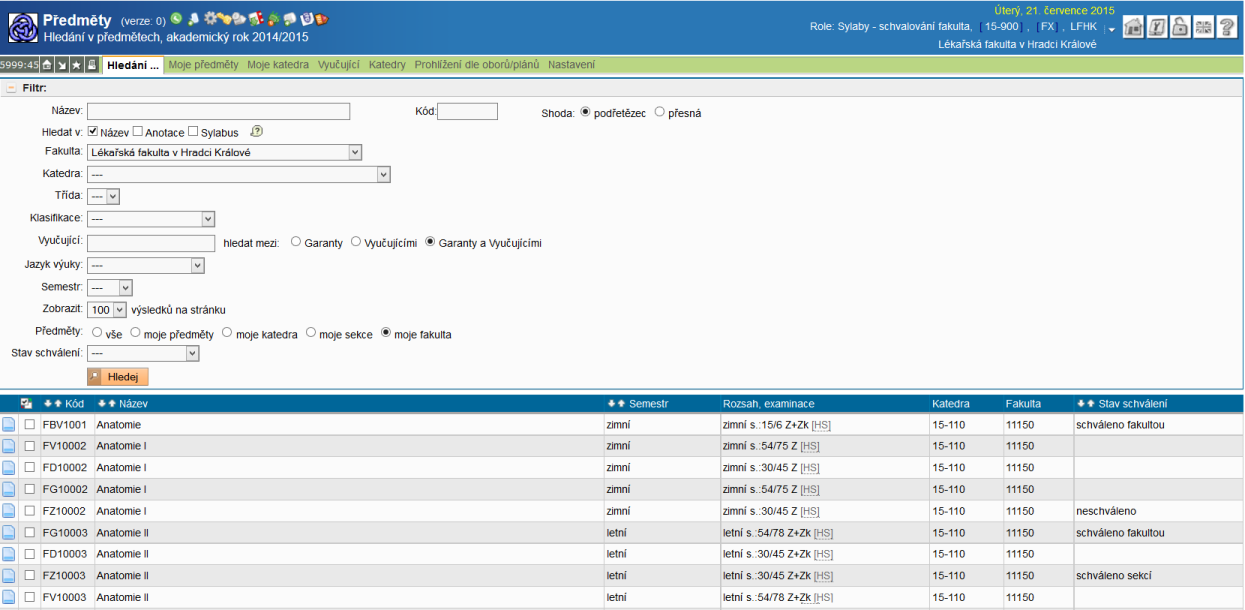Click the gear icon next to Předměty title
This screenshot has width=1245, height=610.
[209, 19]
